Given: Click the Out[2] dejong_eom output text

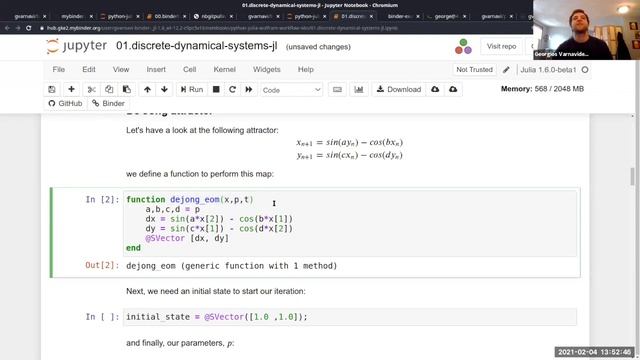Looking at the screenshot, I should point(231,266).
